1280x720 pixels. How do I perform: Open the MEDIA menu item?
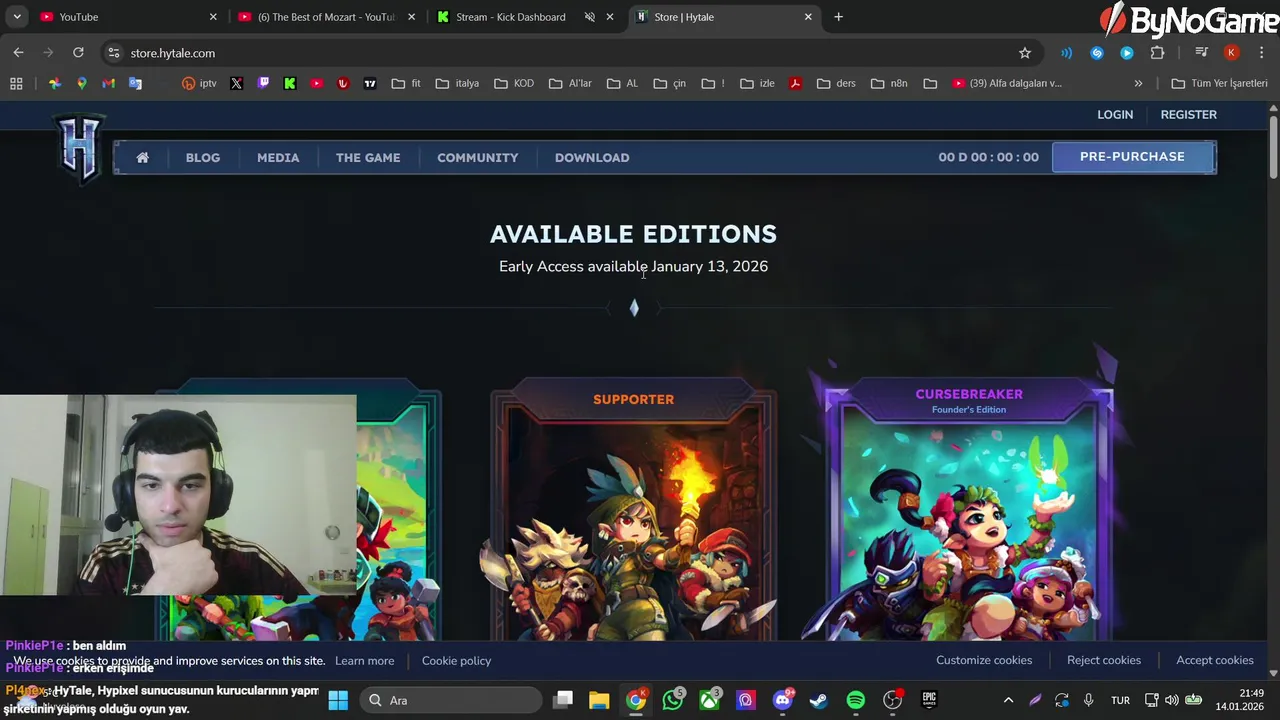point(278,157)
